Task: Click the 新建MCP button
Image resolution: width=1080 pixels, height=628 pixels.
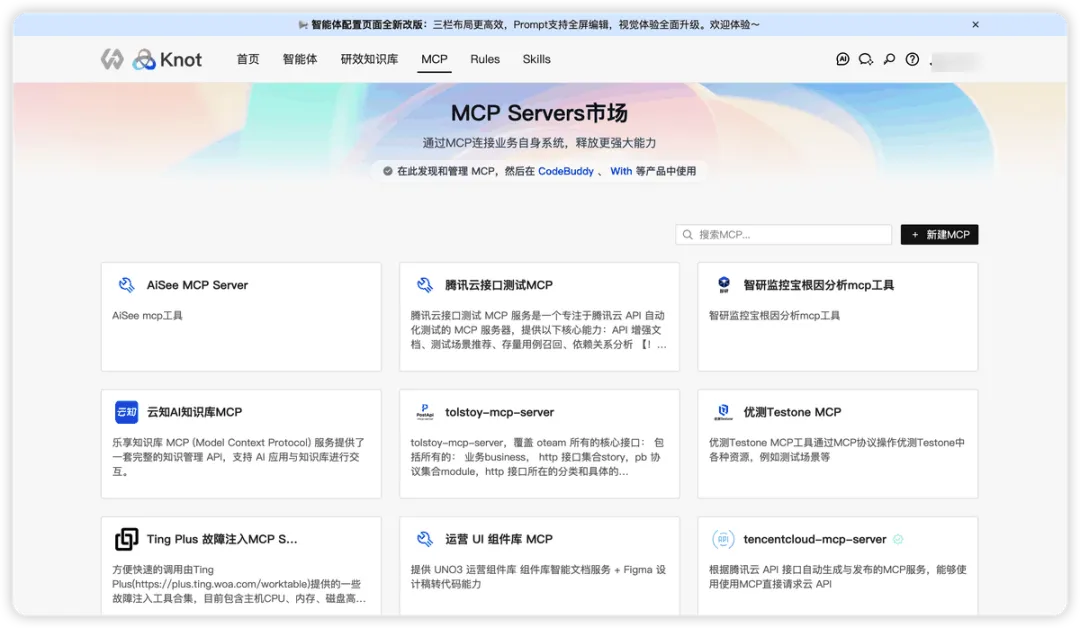Action: (x=939, y=235)
